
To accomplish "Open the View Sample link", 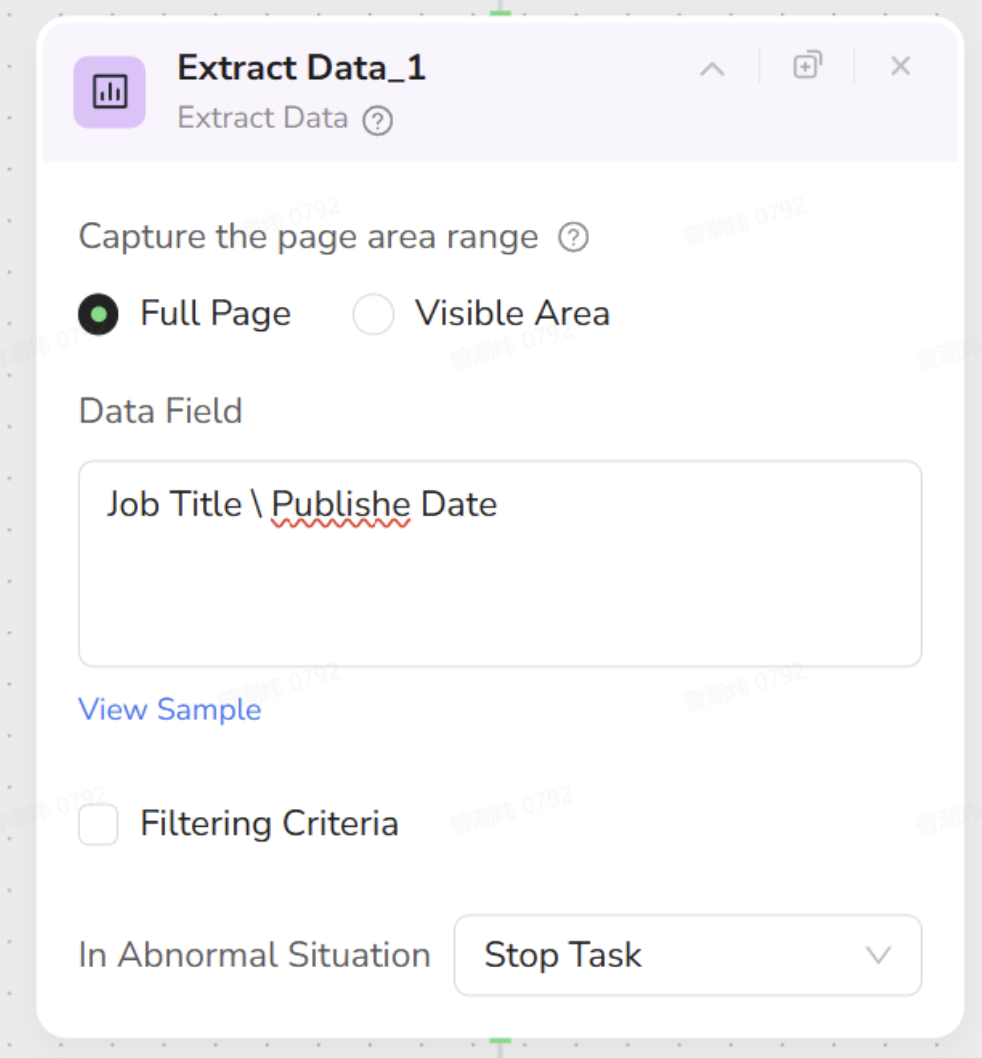I will tap(169, 709).
